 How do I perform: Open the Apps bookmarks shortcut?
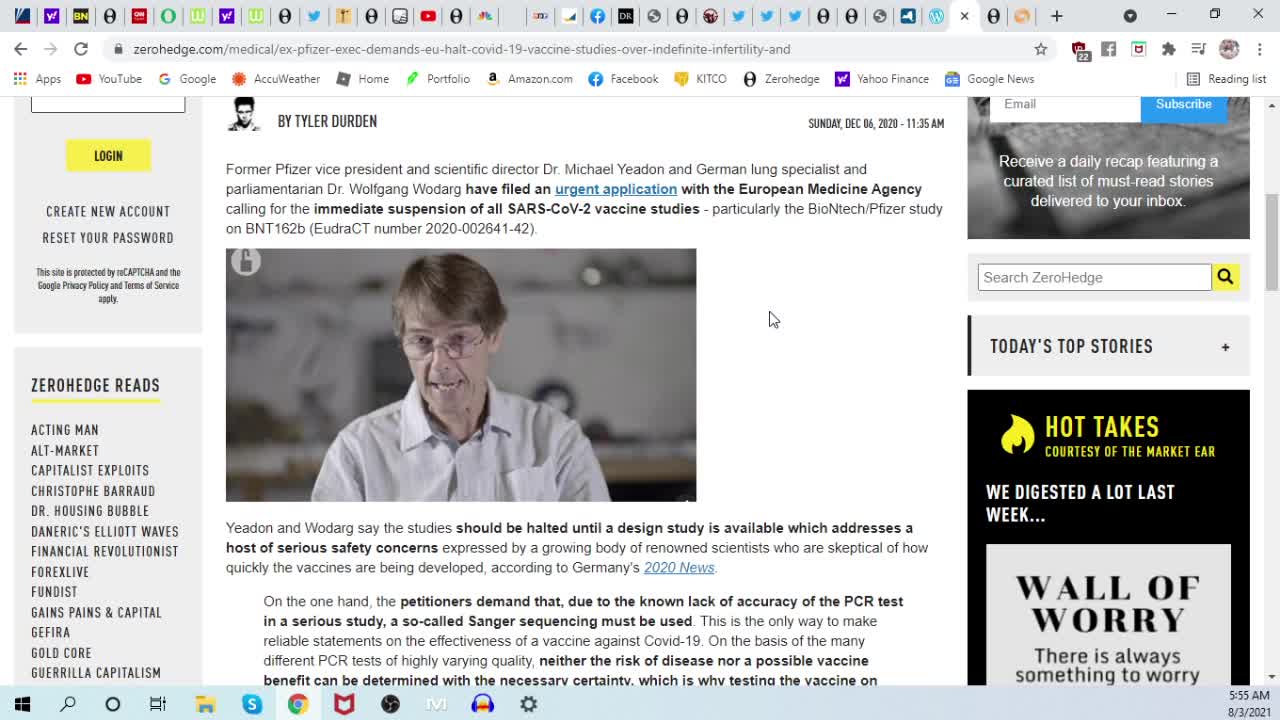[x=37, y=79]
